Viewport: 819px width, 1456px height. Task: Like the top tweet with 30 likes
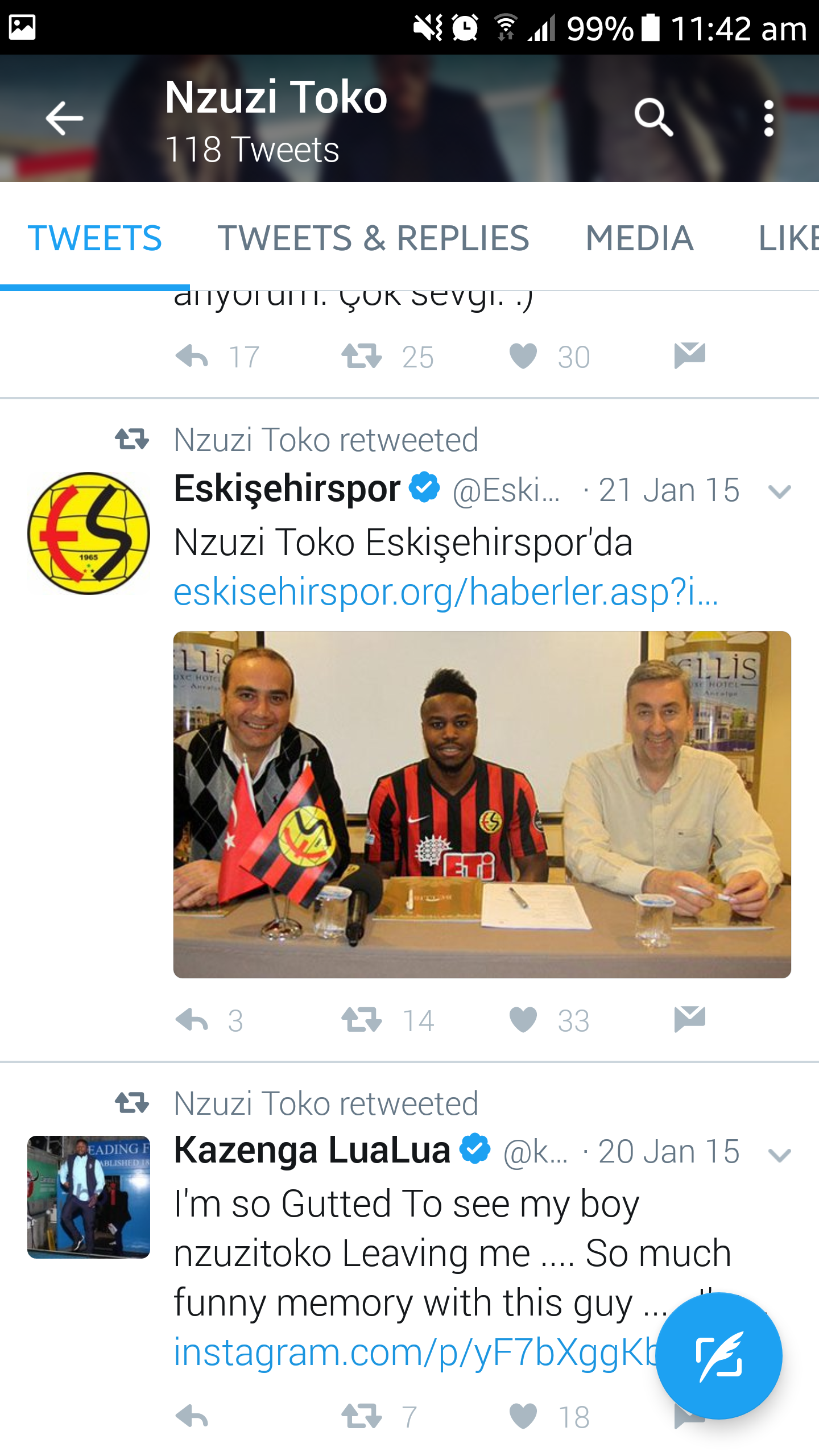tap(523, 357)
